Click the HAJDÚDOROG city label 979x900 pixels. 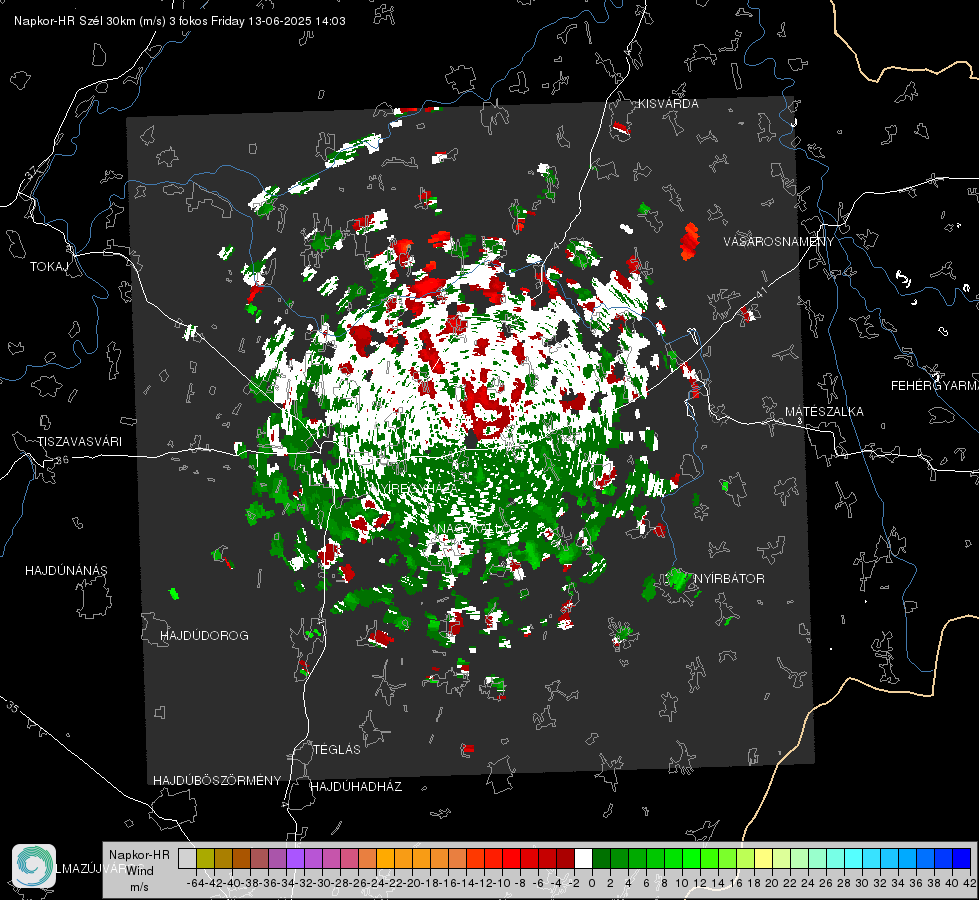pyautogui.click(x=204, y=635)
